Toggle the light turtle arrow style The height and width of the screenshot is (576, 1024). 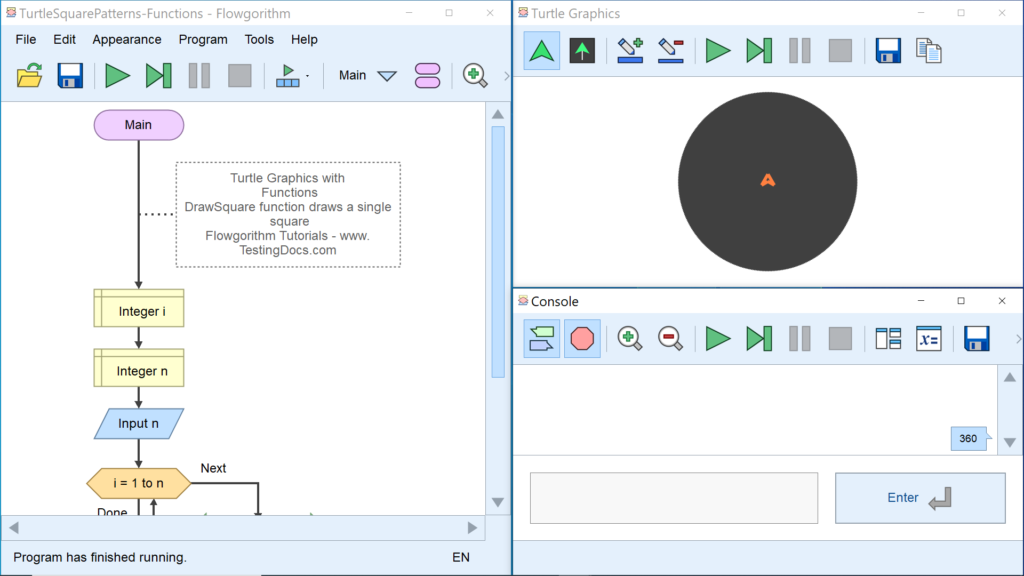coord(541,50)
